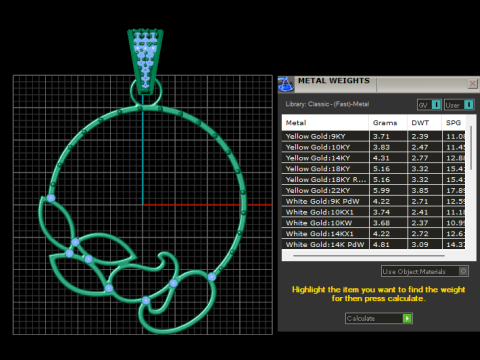Click the Library: Classic - (Fast)-Metal label
Screen dimensions: 480x360
tap(327, 104)
